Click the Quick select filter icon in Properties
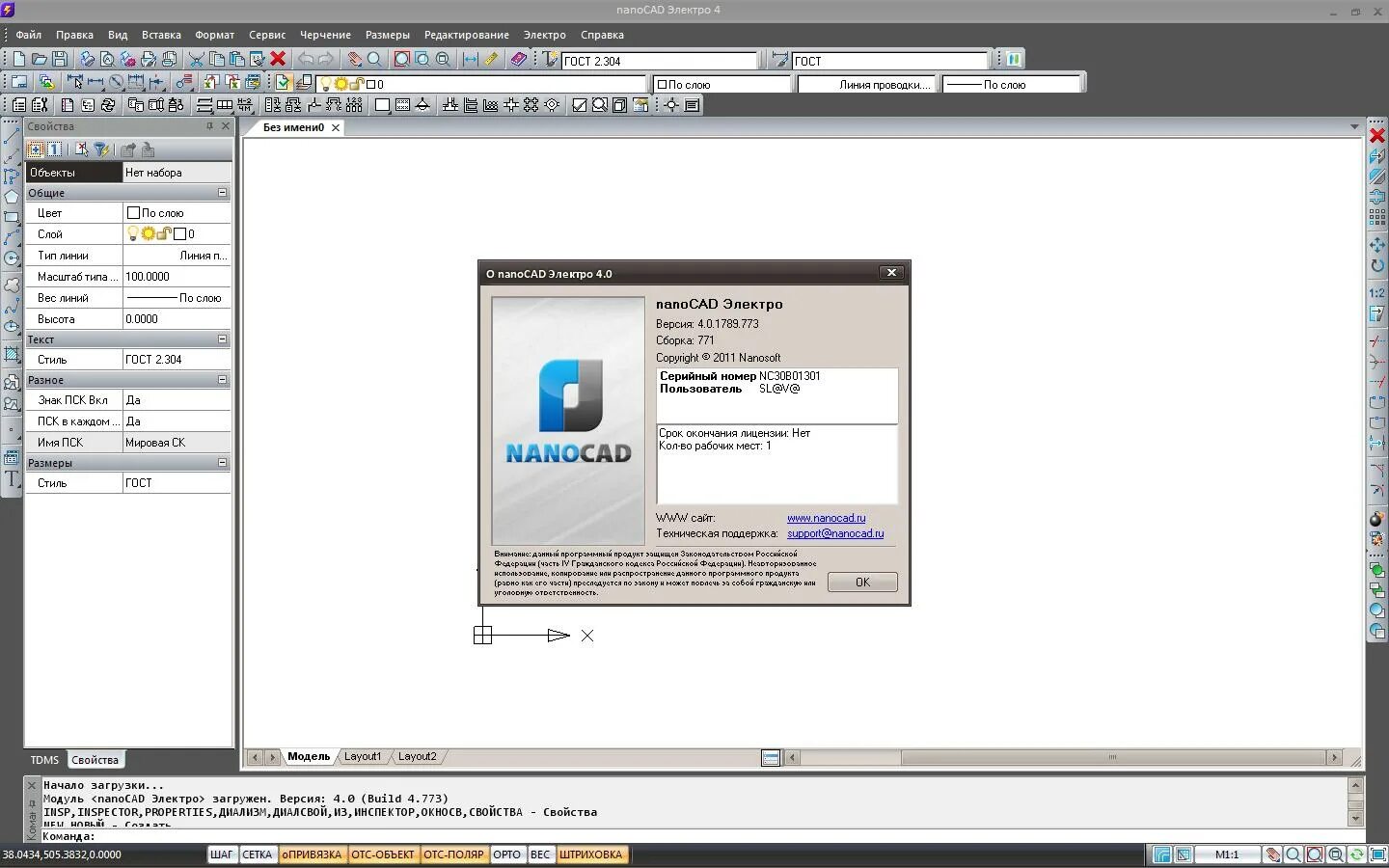 pyautogui.click(x=101, y=149)
